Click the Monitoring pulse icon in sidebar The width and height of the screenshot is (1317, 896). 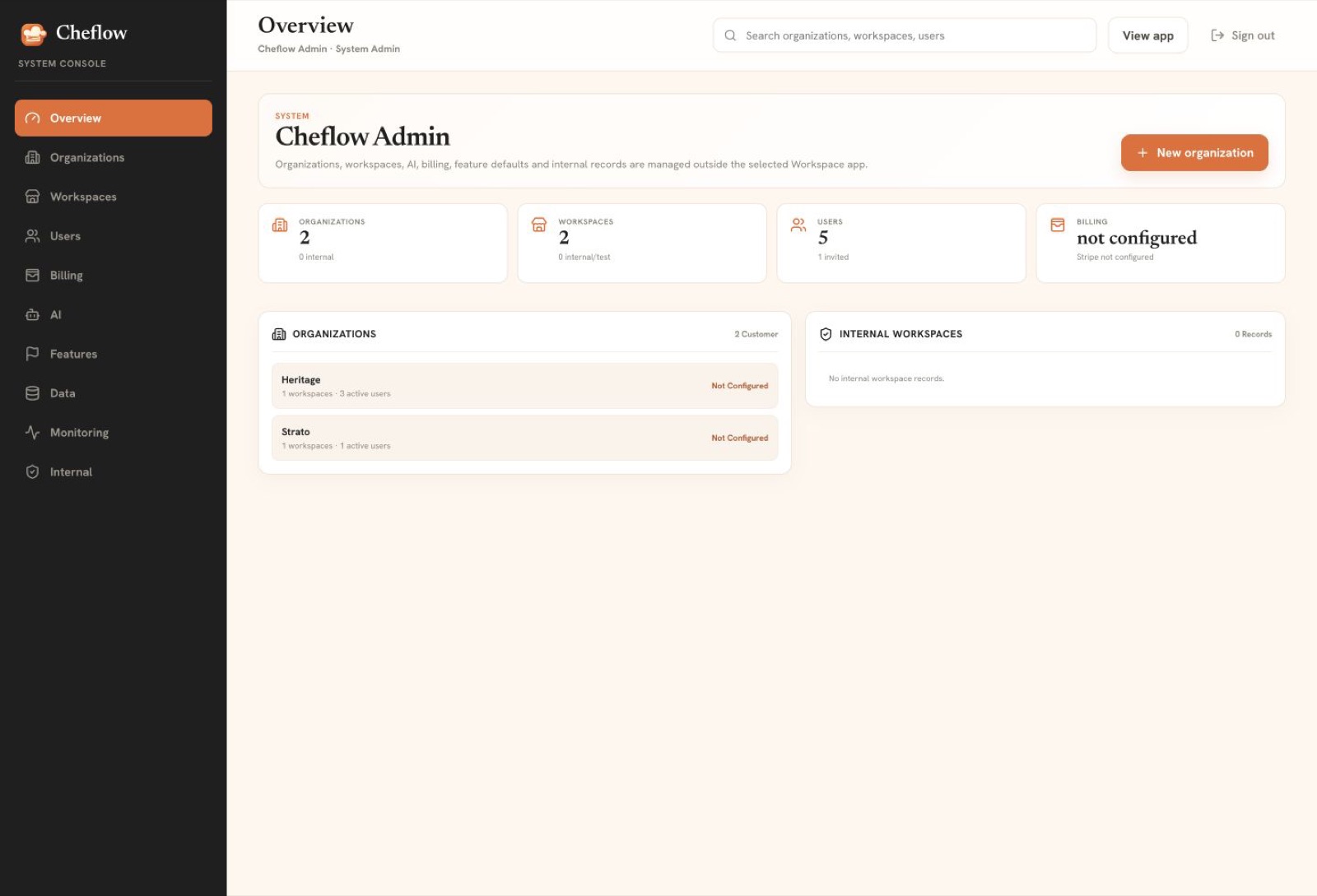tap(32, 433)
